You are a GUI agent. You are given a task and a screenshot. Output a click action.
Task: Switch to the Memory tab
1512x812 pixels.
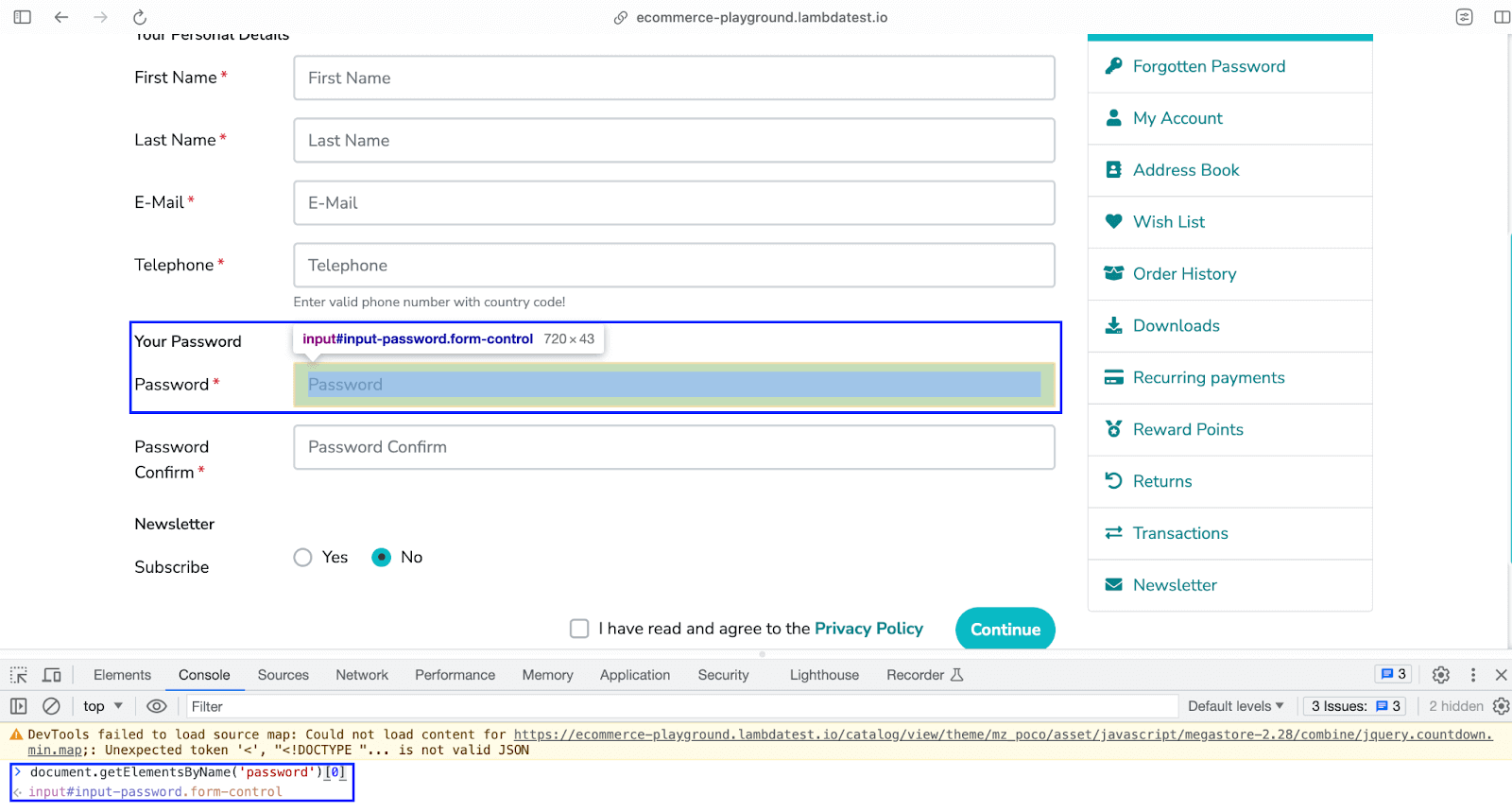coord(548,675)
